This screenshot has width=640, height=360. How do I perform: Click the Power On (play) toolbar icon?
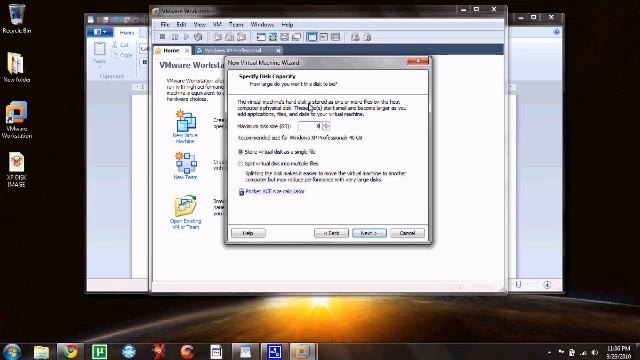187,37
